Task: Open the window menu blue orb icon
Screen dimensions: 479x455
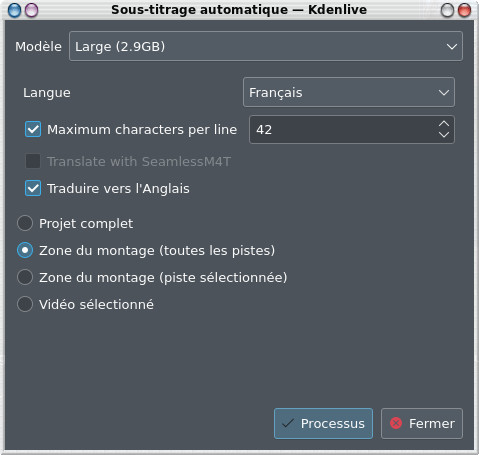Action: coord(14,10)
